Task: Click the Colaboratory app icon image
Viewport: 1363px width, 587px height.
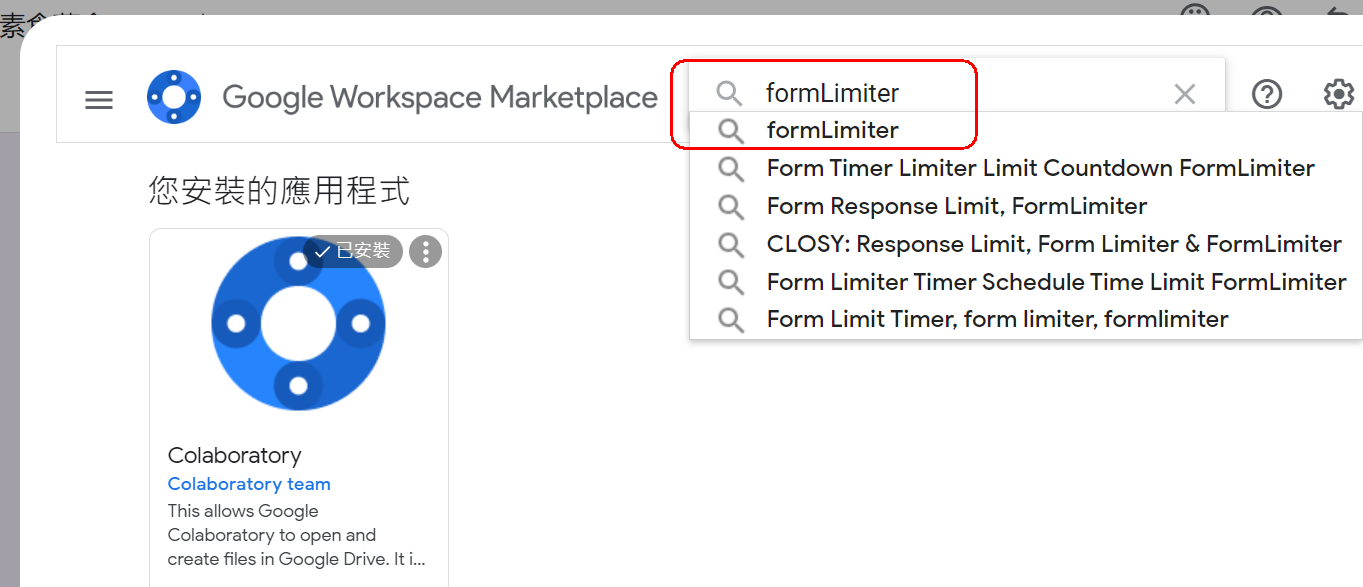Action: point(298,324)
